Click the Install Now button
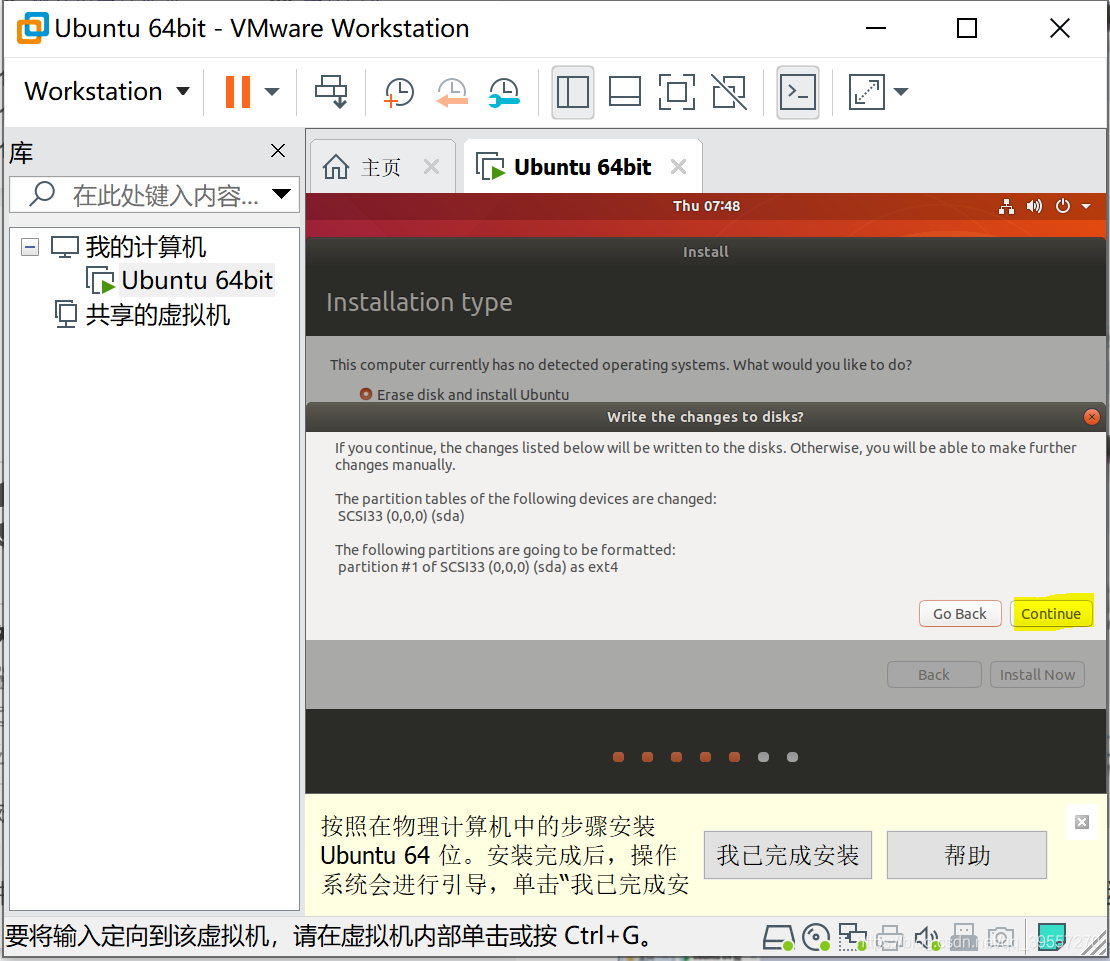Screen dimensions: 1110x961 click(1037, 674)
